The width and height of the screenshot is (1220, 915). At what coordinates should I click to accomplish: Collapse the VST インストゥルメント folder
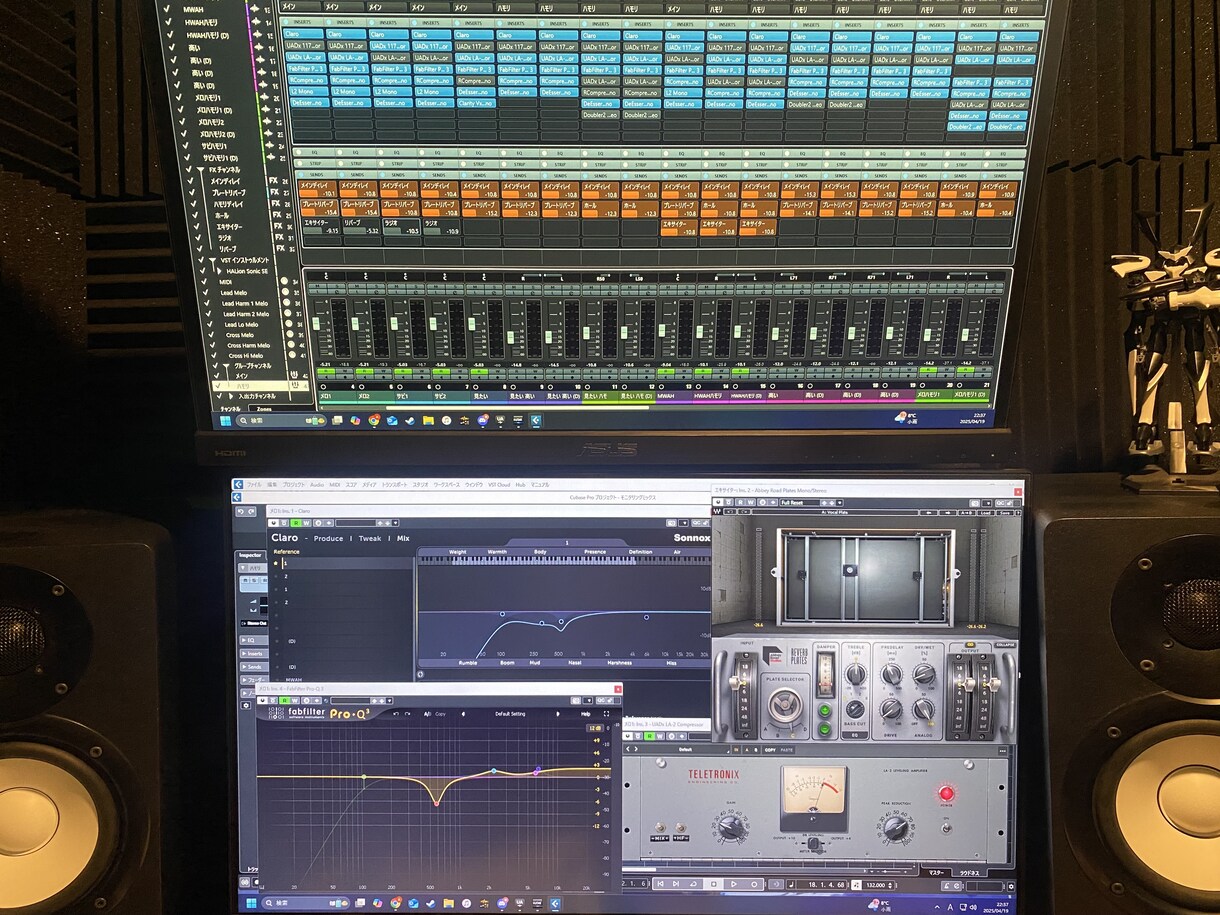tap(212, 260)
